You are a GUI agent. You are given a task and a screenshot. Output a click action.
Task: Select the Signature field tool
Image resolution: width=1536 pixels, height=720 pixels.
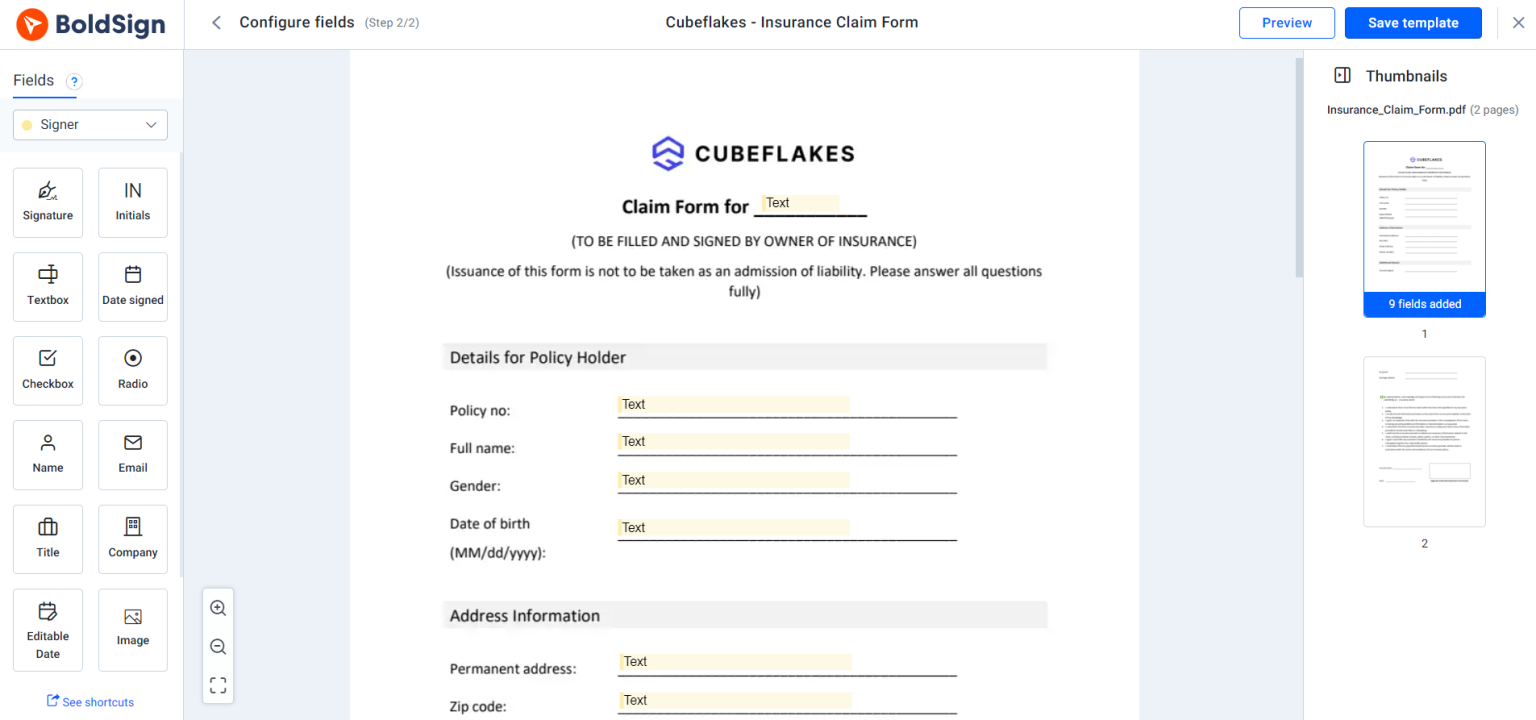47,202
